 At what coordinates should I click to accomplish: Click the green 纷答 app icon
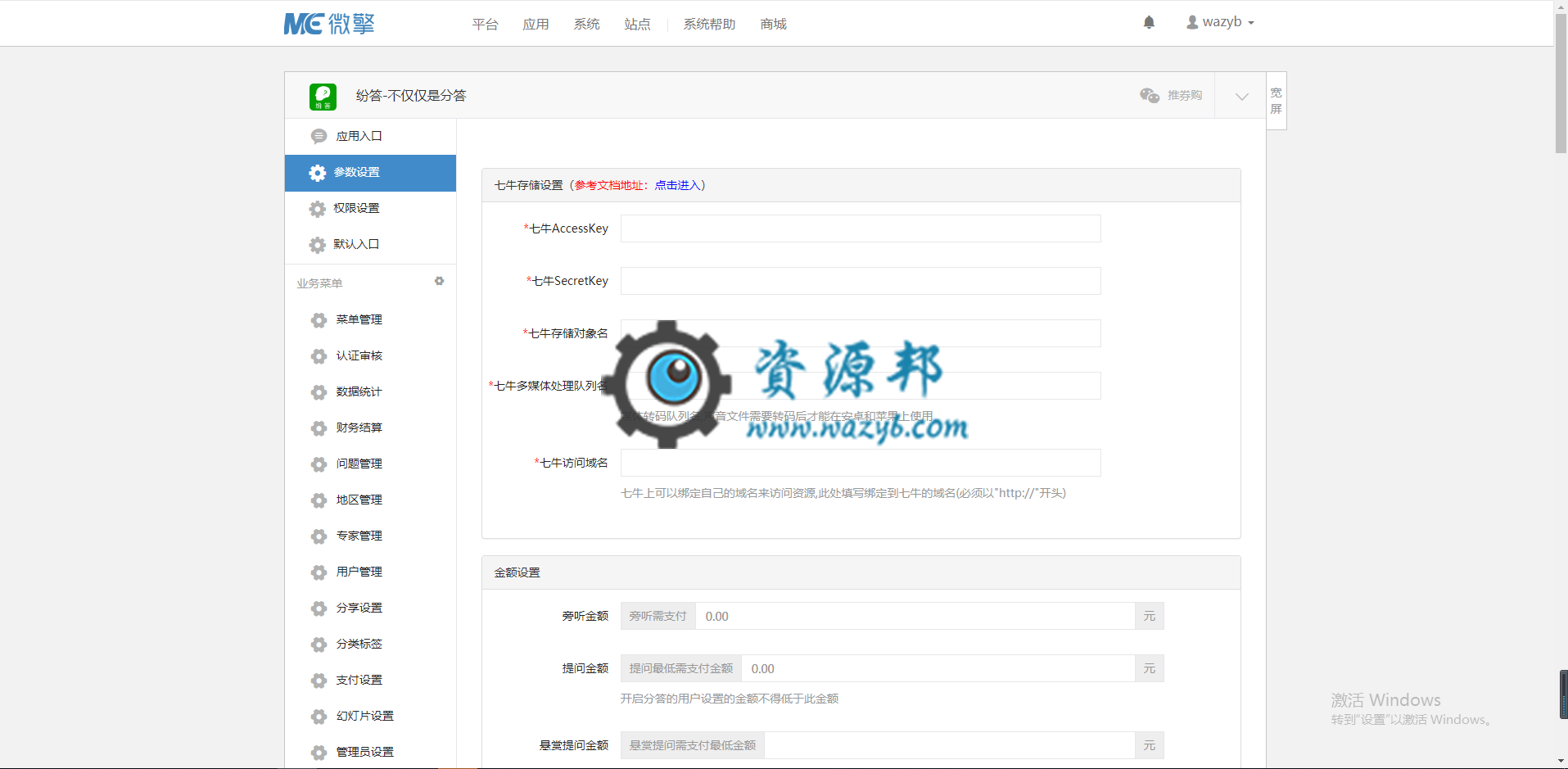(323, 97)
